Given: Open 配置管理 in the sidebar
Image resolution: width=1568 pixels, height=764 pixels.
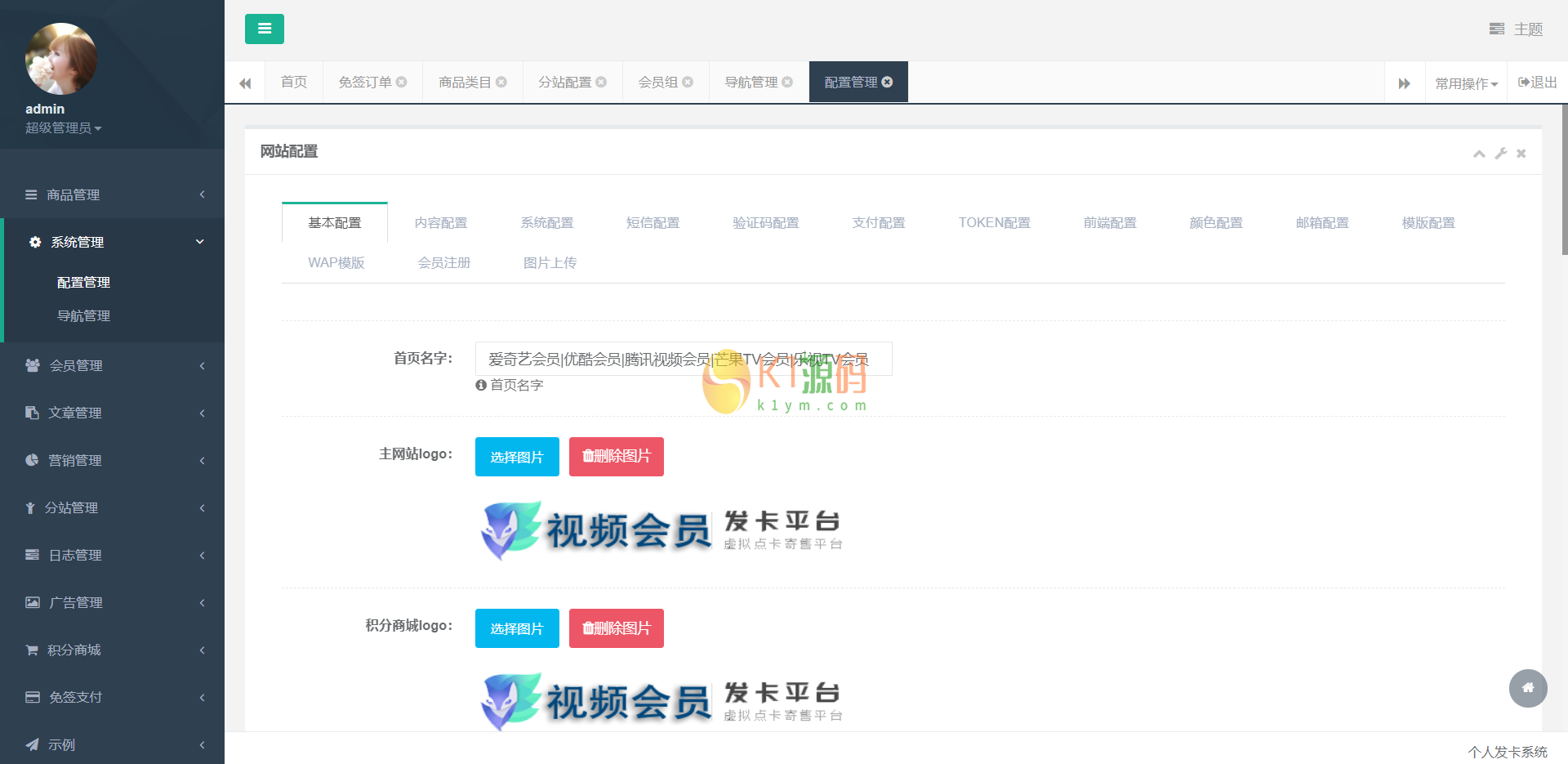Looking at the screenshot, I should tap(83, 282).
